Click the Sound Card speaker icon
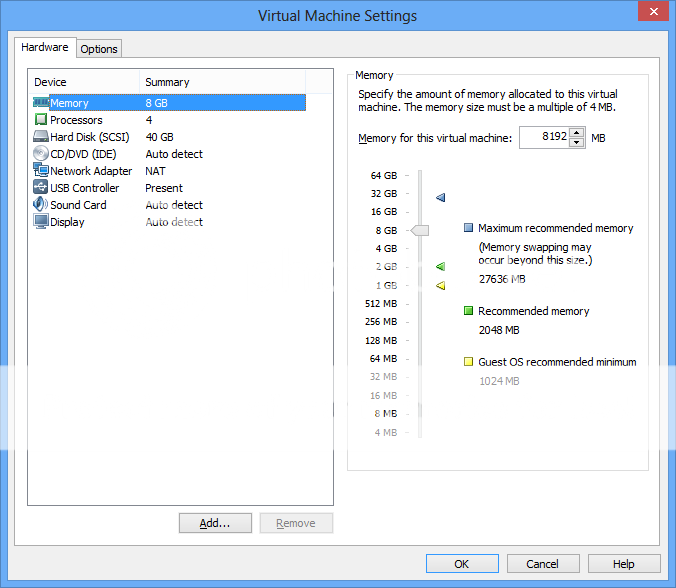Image resolution: width=676 pixels, height=588 pixels. 41,205
